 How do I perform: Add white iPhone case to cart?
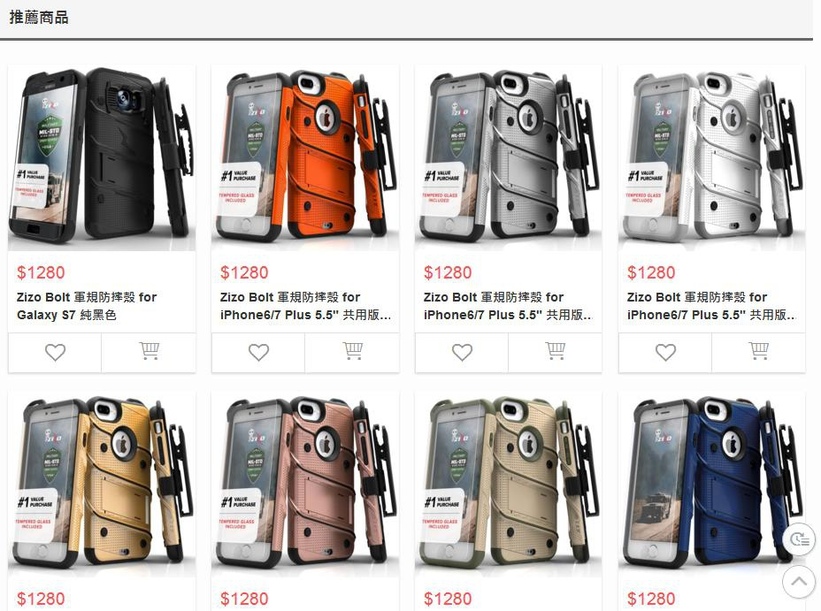point(759,352)
